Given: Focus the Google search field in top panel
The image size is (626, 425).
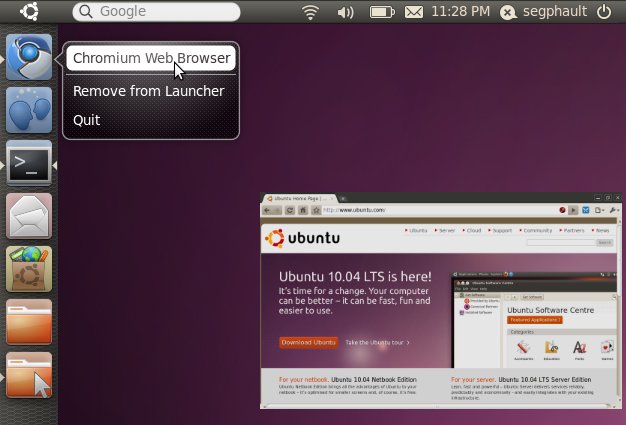Looking at the screenshot, I should point(156,12).
